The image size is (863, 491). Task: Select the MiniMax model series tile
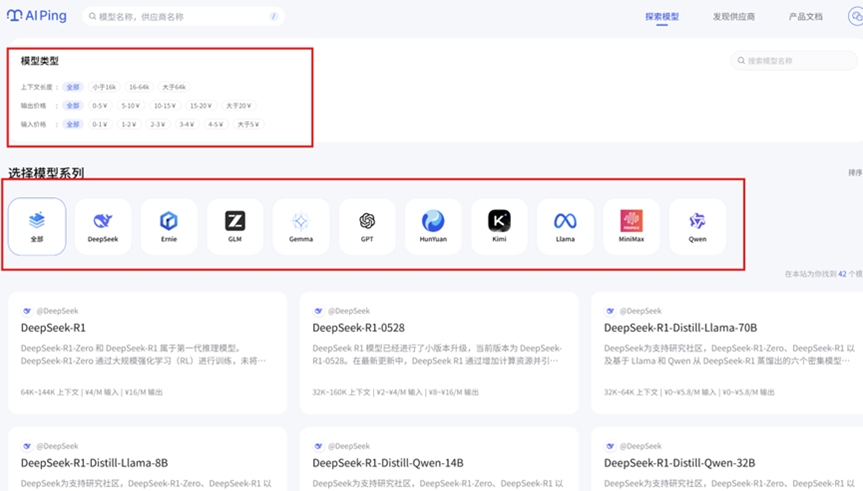point(631,226)
